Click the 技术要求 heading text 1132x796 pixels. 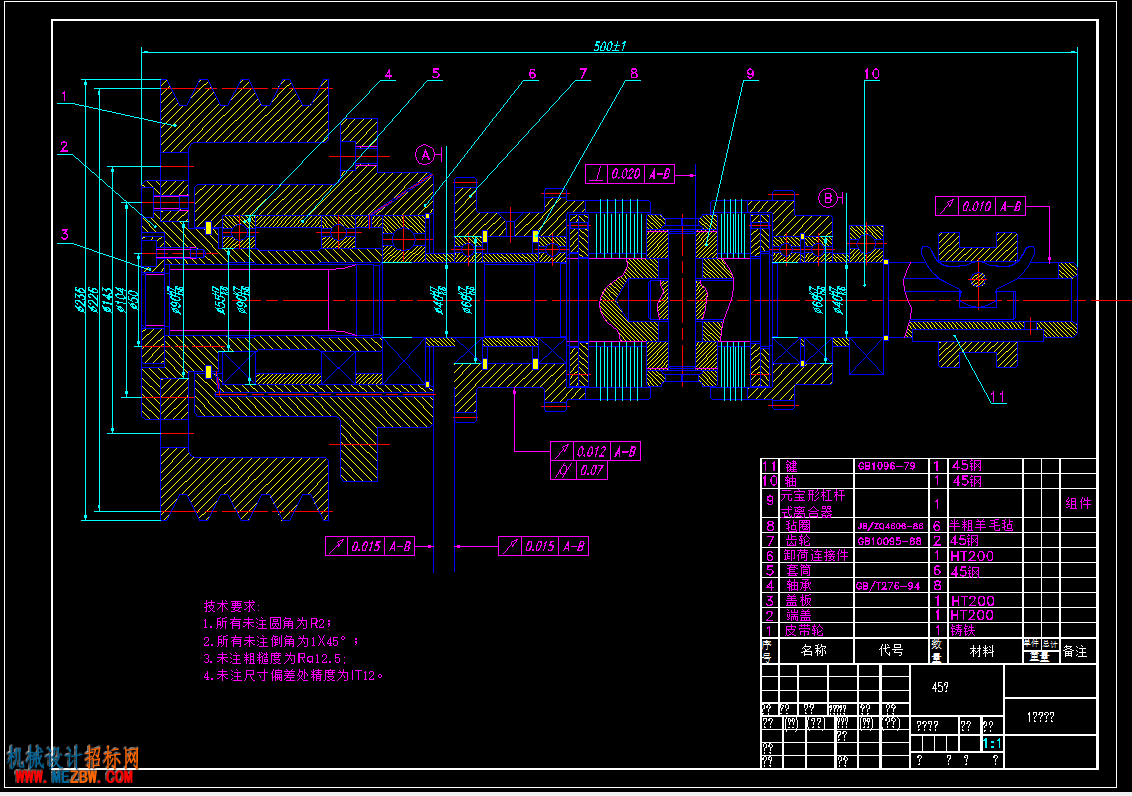pos(231,606)
